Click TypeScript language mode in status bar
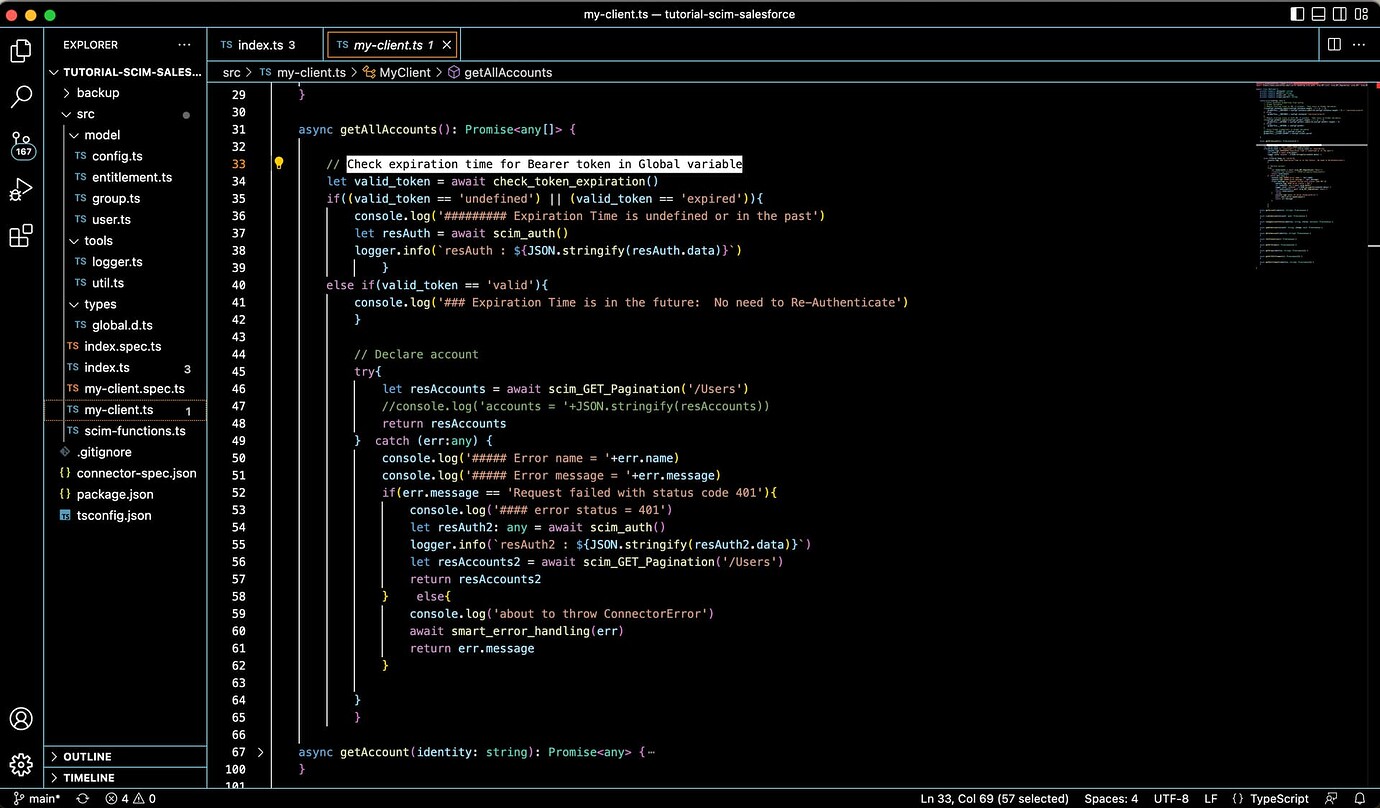 1279,798
